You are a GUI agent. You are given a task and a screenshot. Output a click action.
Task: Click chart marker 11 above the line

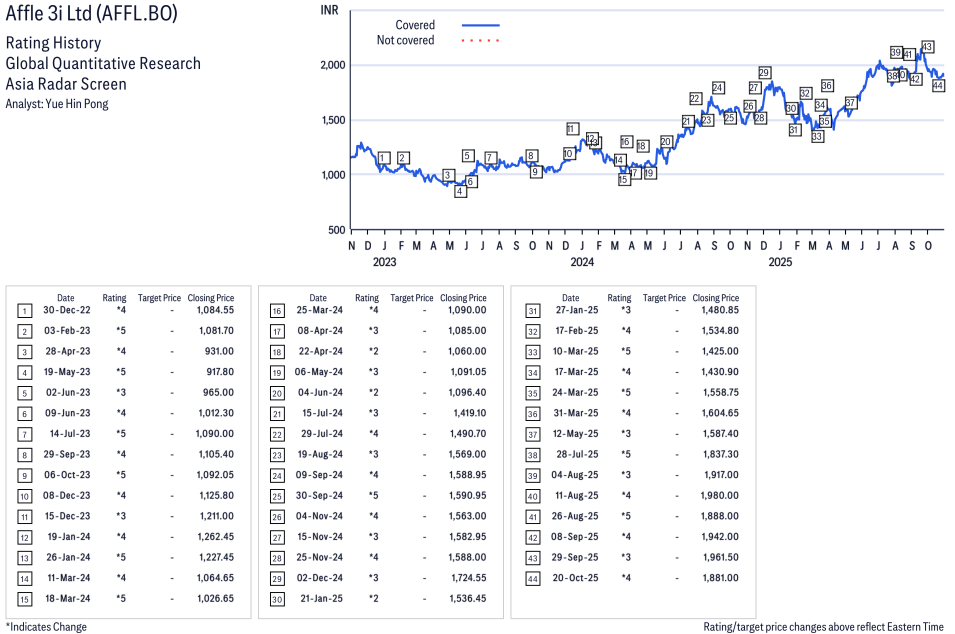(572, 129)
